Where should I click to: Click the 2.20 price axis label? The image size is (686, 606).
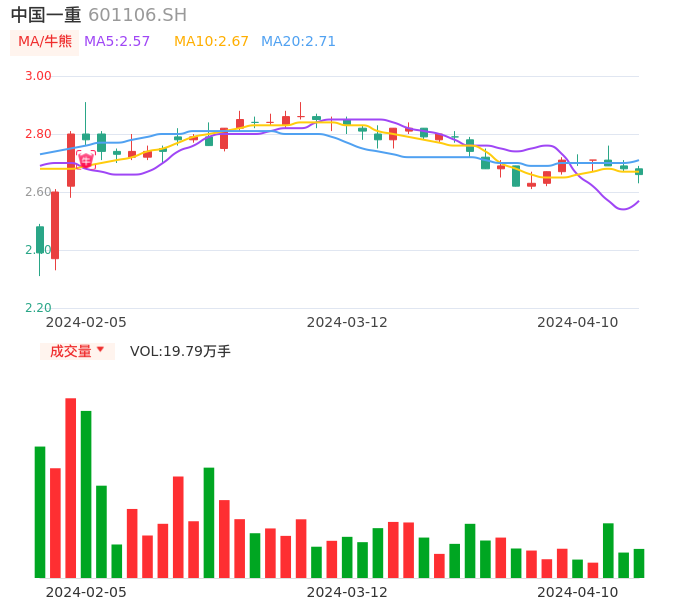click(x=38, y=308)
